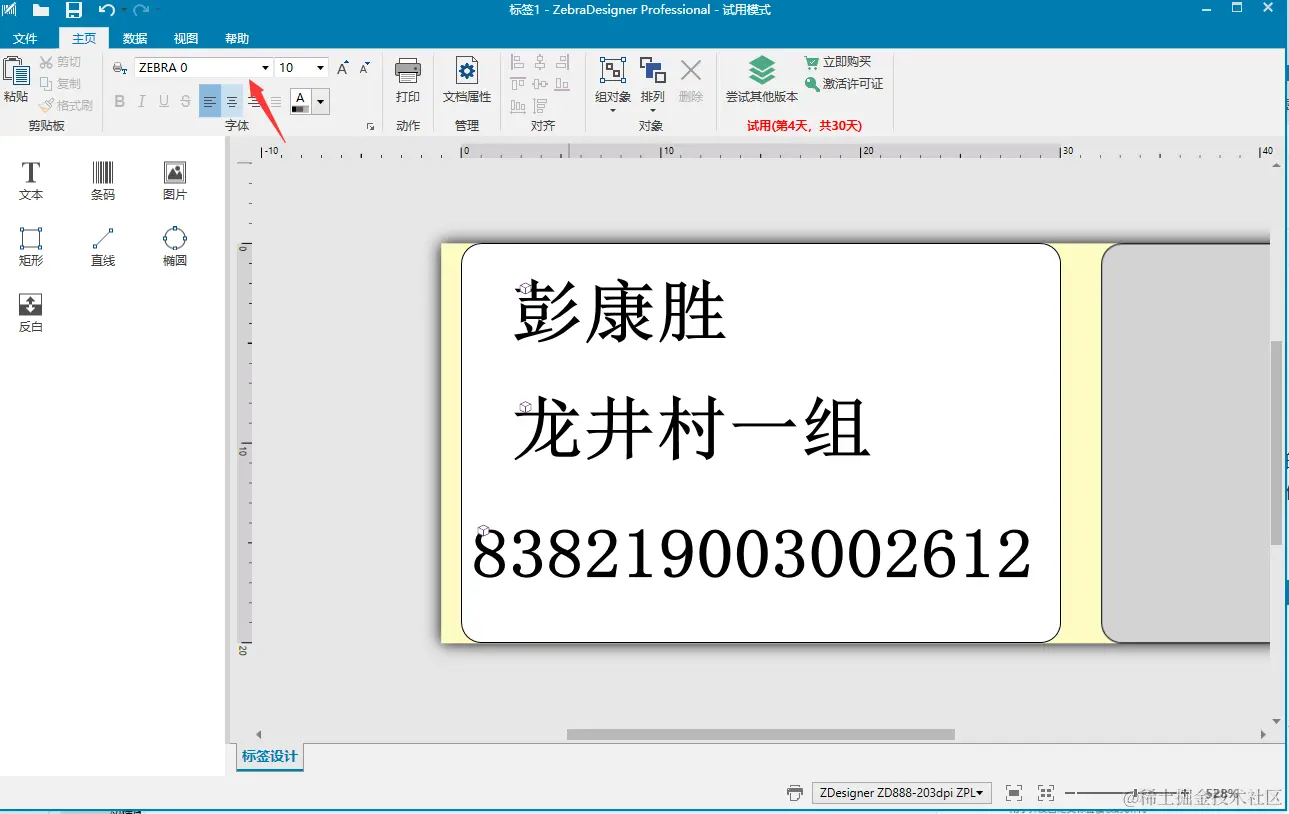Select the Inverse (反白) tool
This screenshot has height=814, width=1289.
pos(31,313)
